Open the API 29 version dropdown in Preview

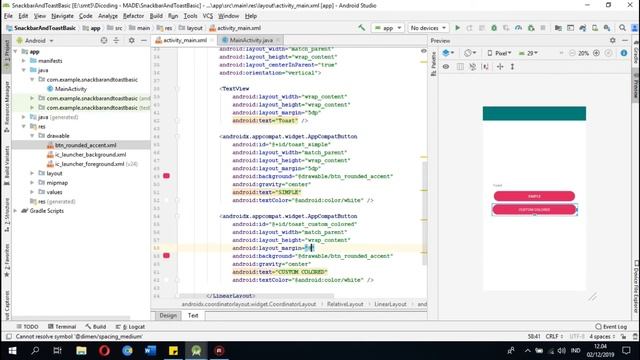(528, 53)
